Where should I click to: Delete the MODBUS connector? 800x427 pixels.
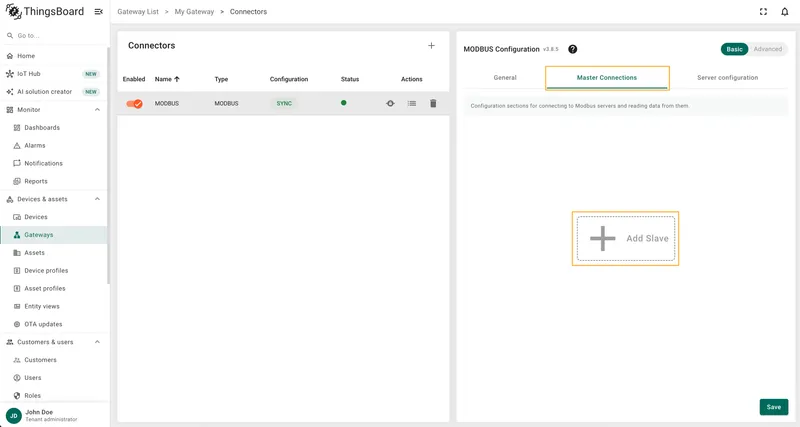433,104
